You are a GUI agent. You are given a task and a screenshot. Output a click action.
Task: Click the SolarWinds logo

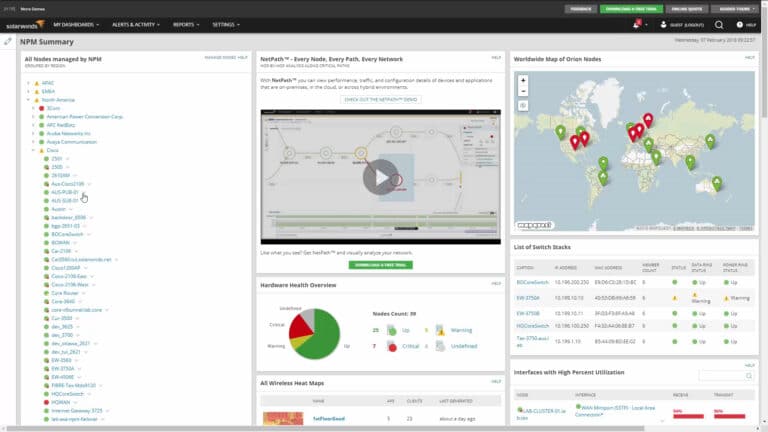[x=24, y=24]
